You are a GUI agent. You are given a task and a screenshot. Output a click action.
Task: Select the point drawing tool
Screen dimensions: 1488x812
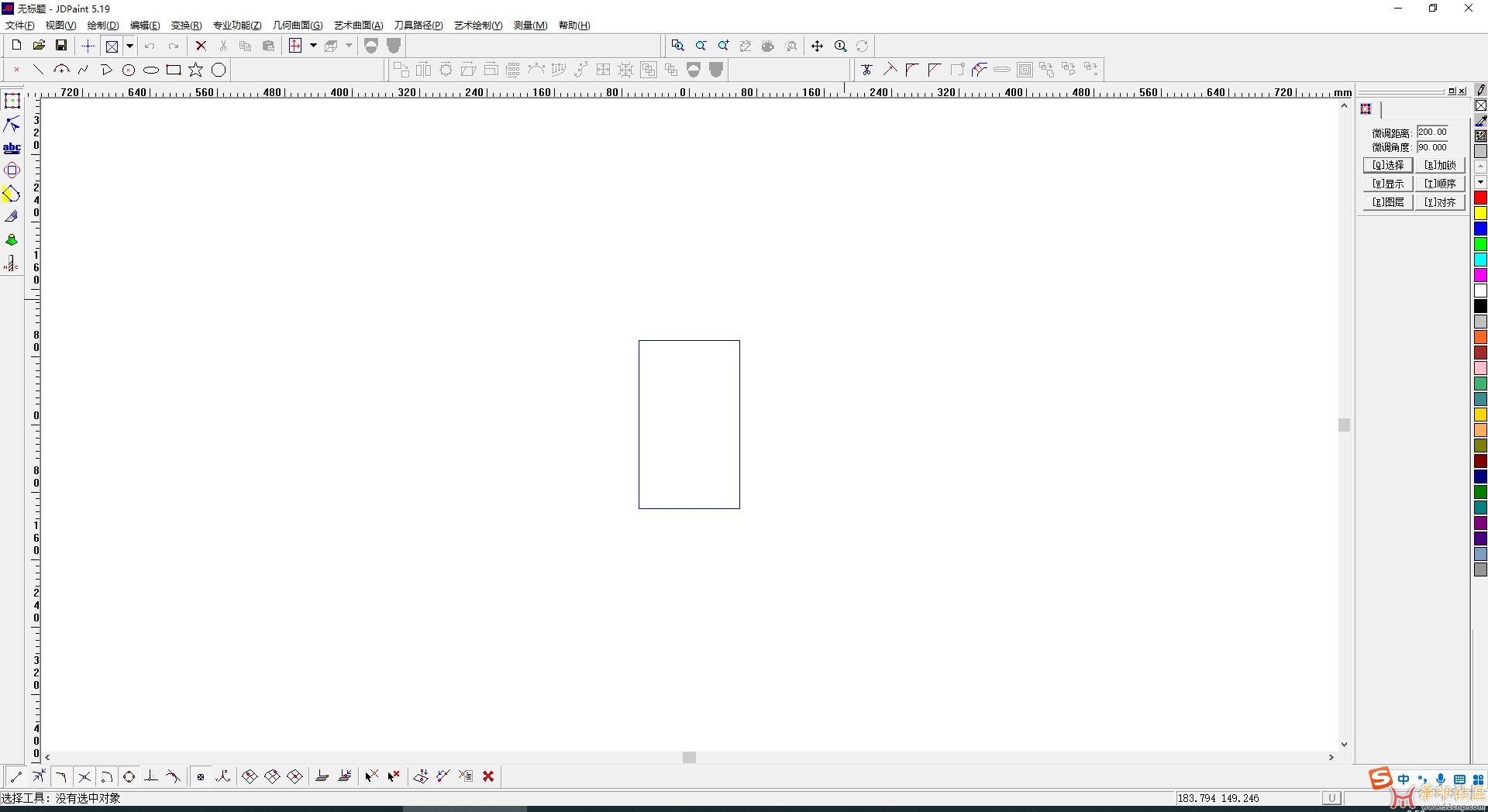[x=16, y=70]
